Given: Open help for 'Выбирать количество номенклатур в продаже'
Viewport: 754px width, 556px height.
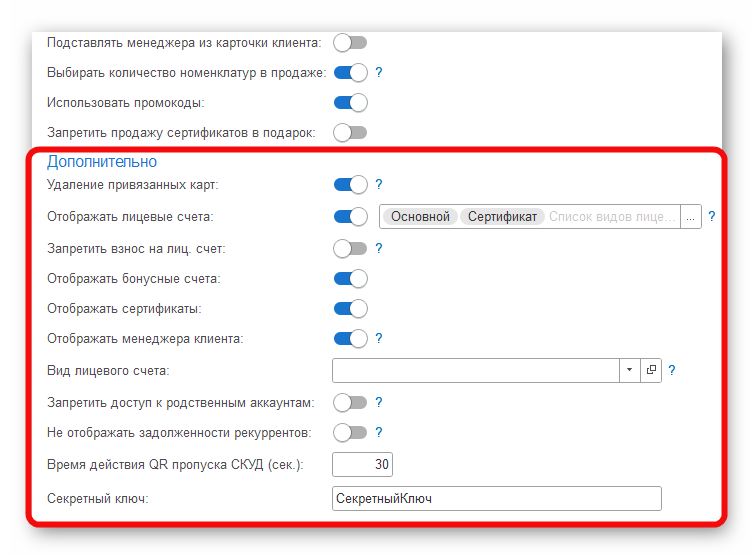Looking at the screenshot, I should pos(379,72).
